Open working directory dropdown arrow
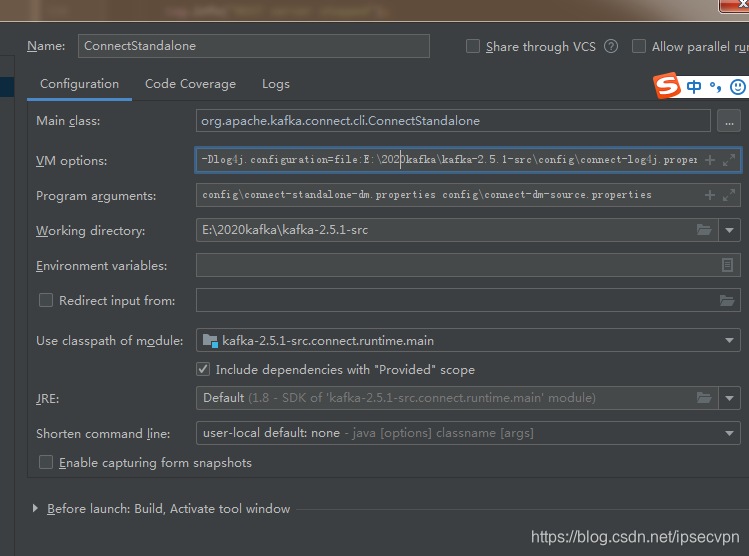749x556 pixels. point(729,230)
